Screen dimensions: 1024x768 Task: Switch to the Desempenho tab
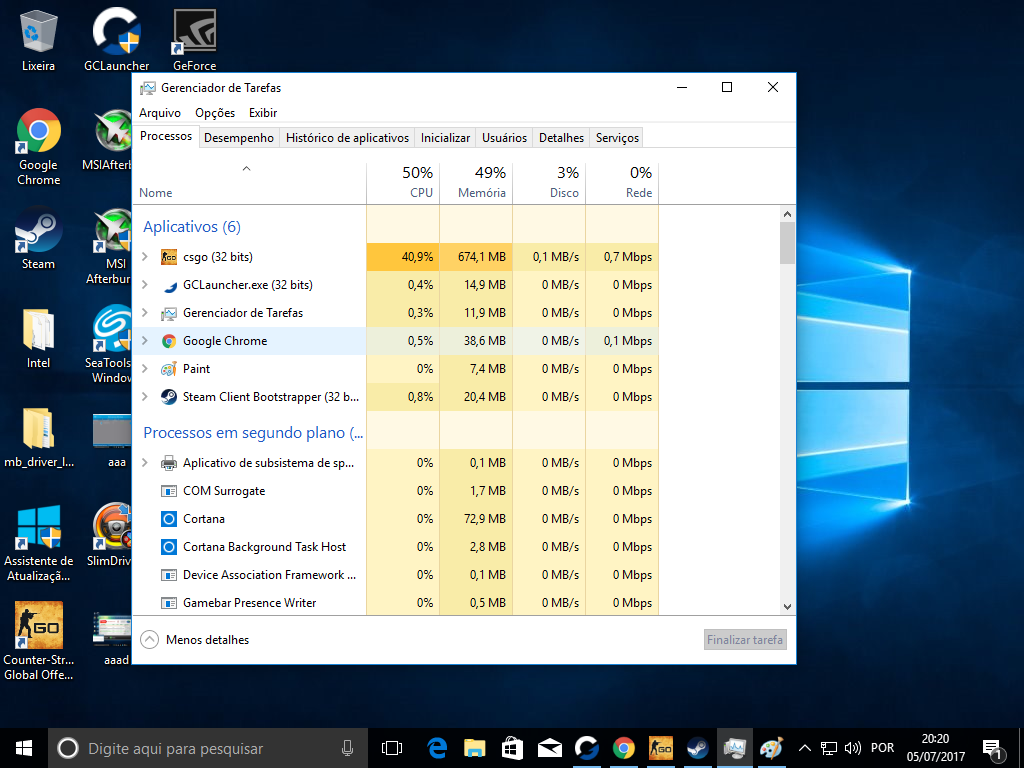(x=239, y=138)
